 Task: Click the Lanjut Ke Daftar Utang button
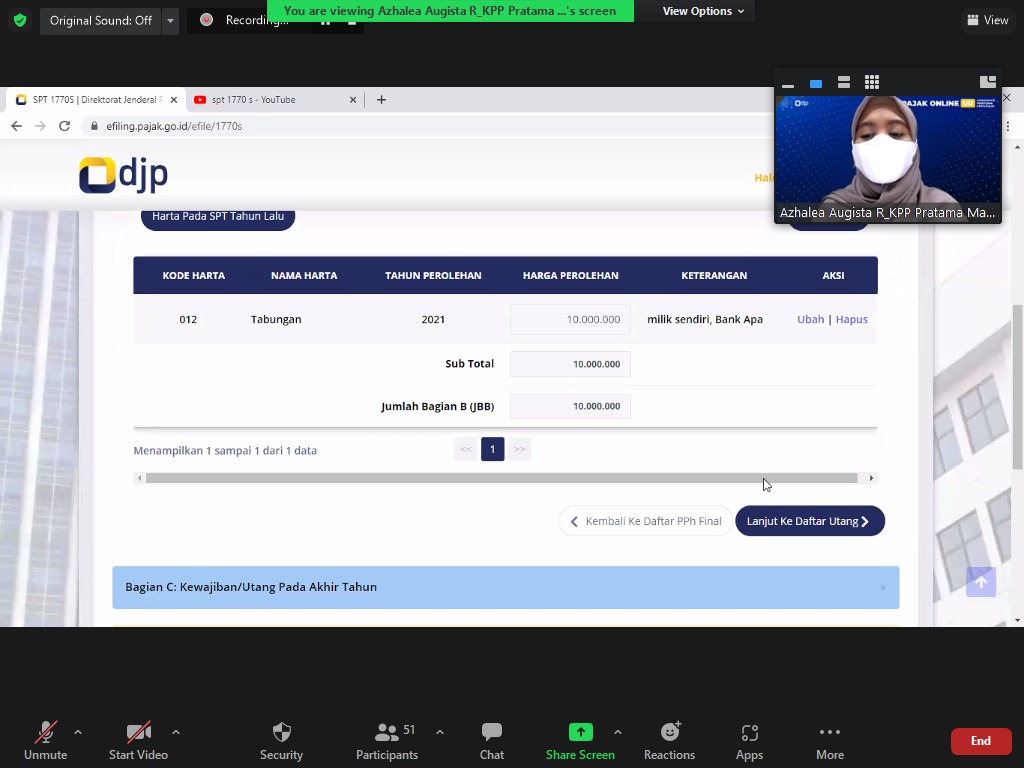click(809, 521)
